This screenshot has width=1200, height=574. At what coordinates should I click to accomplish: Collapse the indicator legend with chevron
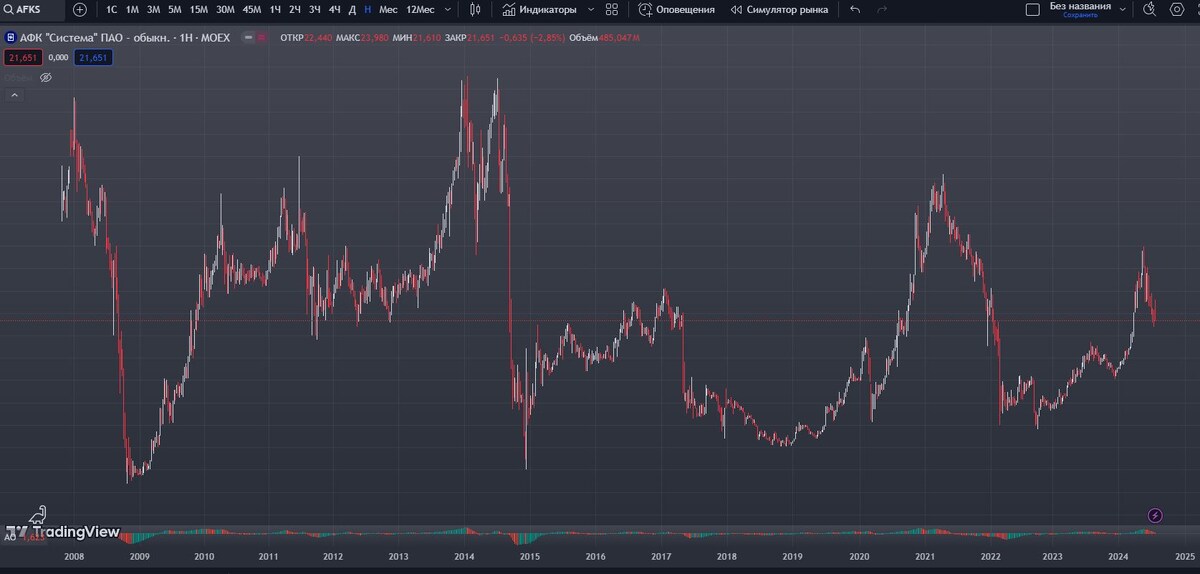tap(15, 95)
